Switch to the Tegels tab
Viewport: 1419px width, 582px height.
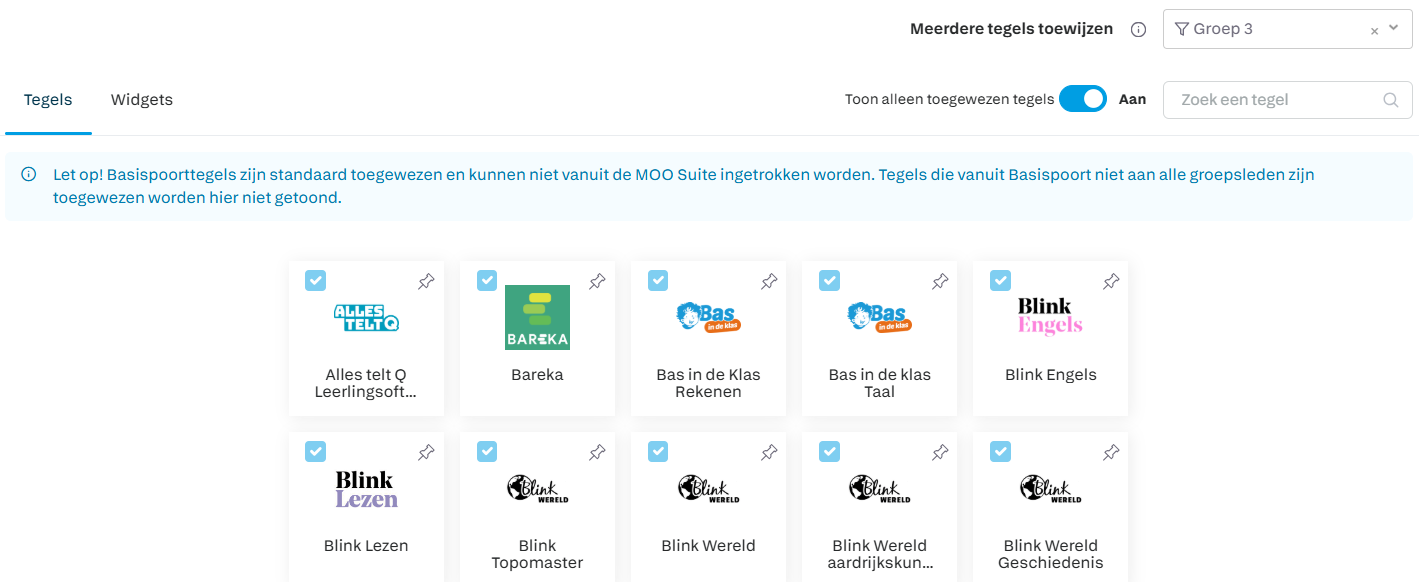tap(48, 100)
